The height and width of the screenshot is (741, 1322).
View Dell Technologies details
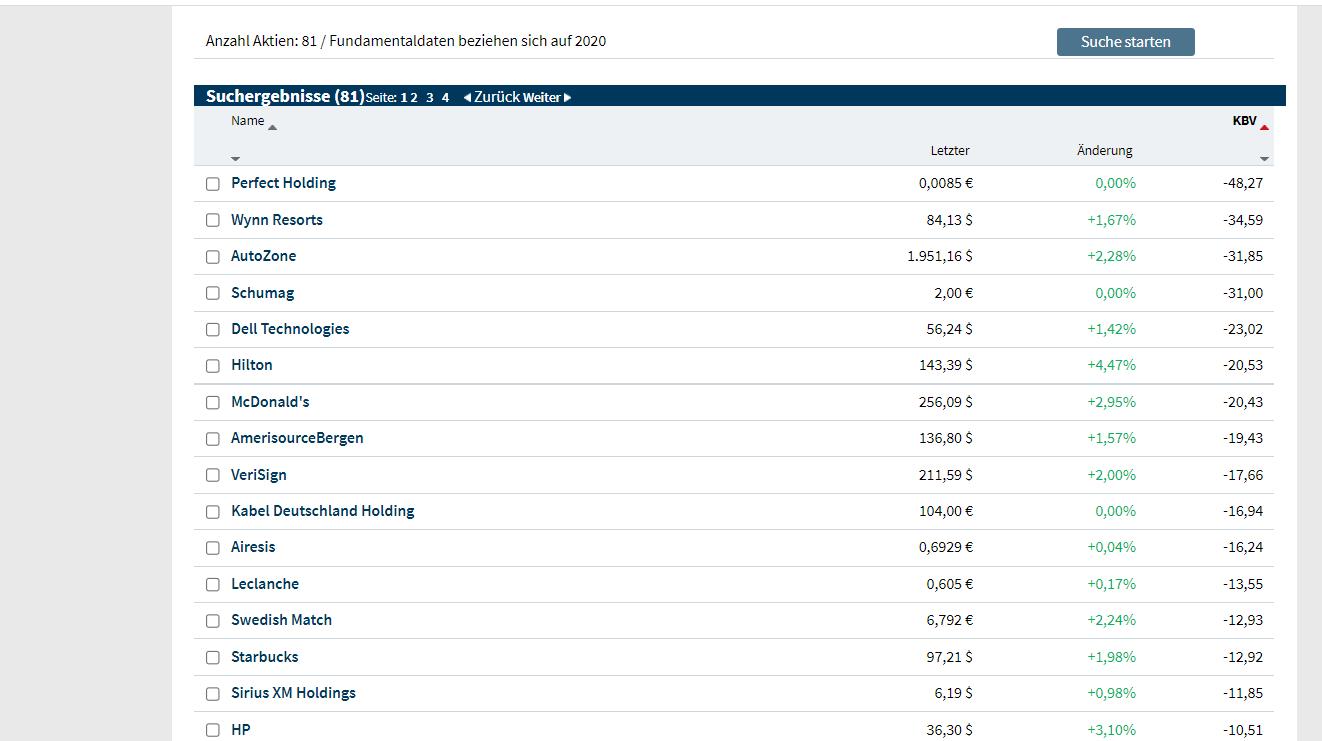pyautogui.click(x=289, y=328)
